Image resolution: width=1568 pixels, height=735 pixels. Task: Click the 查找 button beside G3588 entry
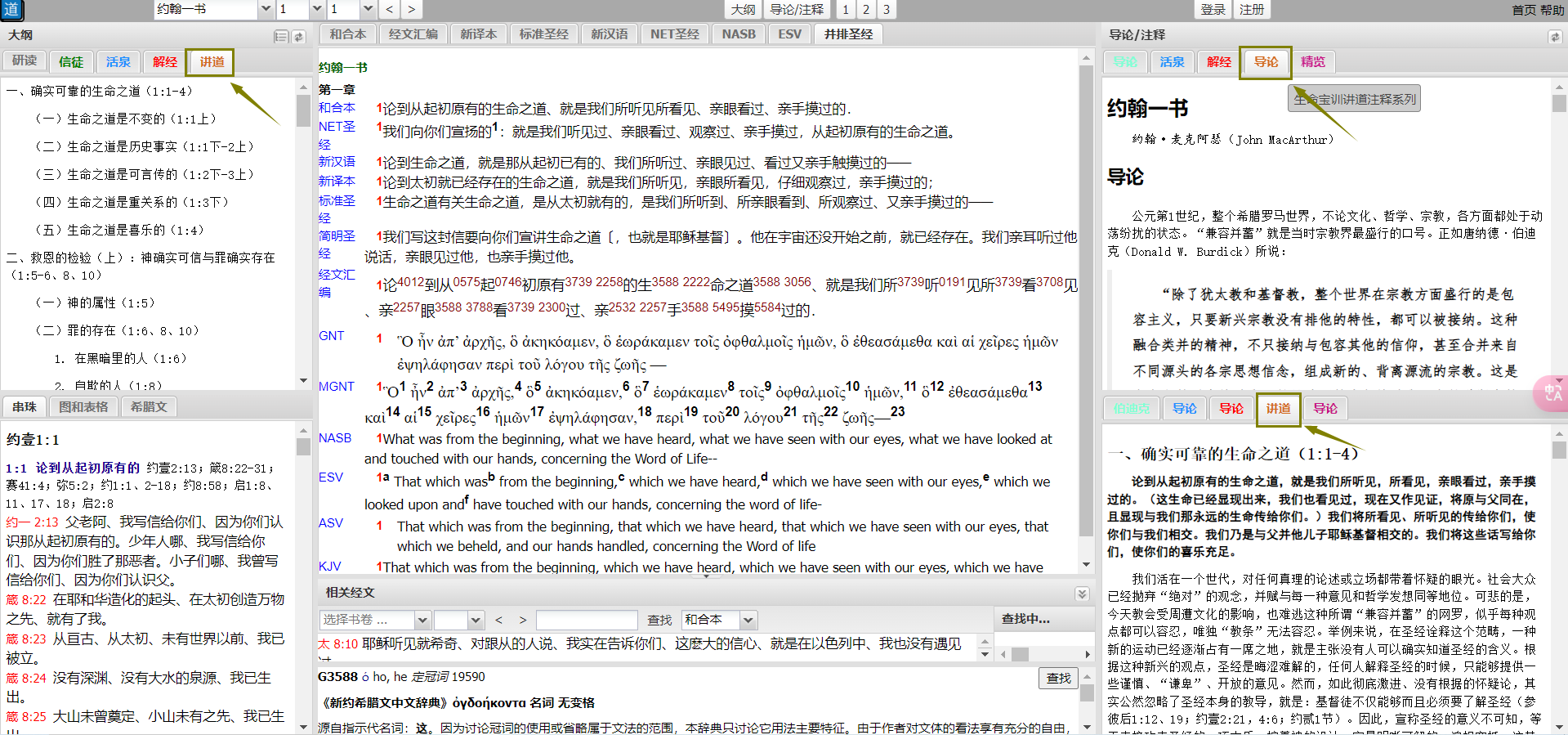[x=1058, y=678]
